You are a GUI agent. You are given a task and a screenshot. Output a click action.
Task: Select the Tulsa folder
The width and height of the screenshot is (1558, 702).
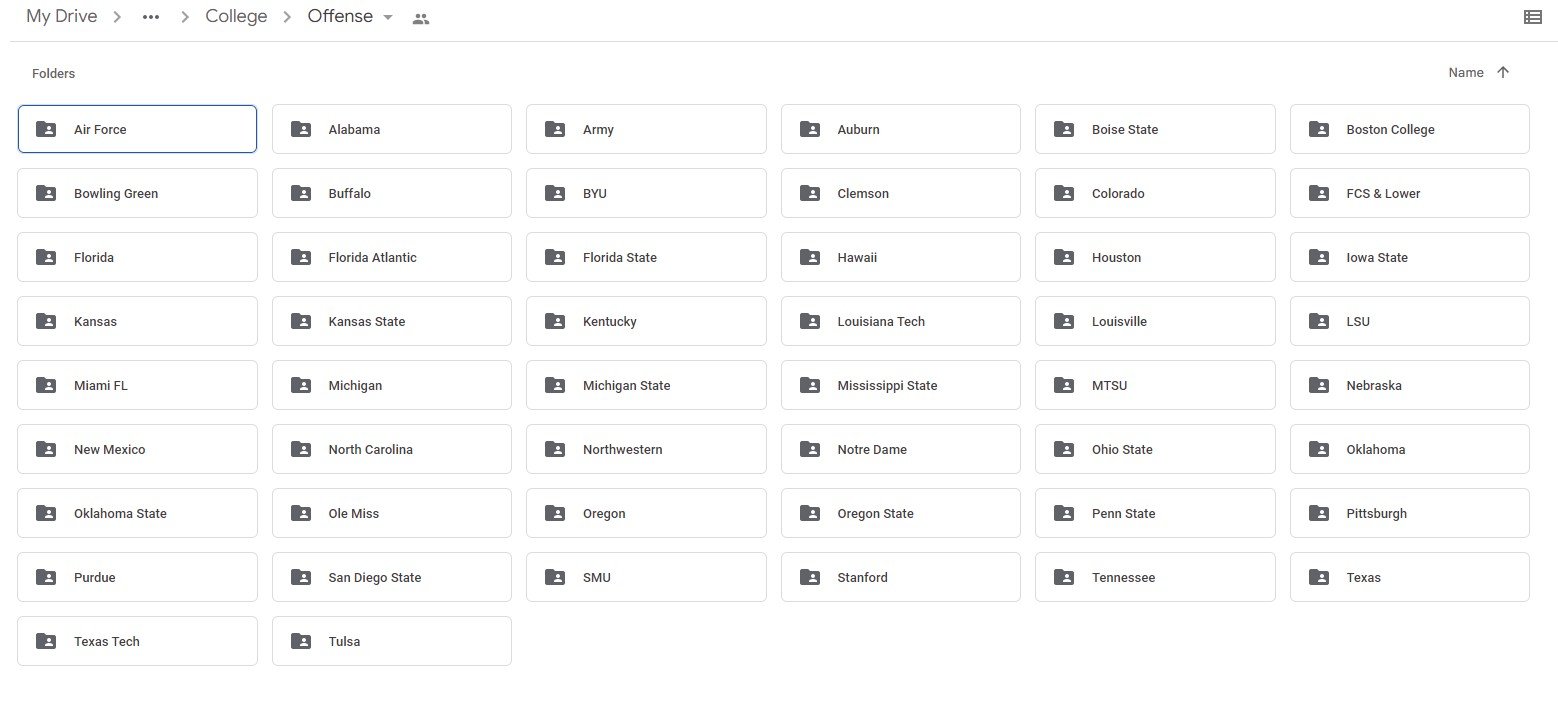click(x=391, y=641)
